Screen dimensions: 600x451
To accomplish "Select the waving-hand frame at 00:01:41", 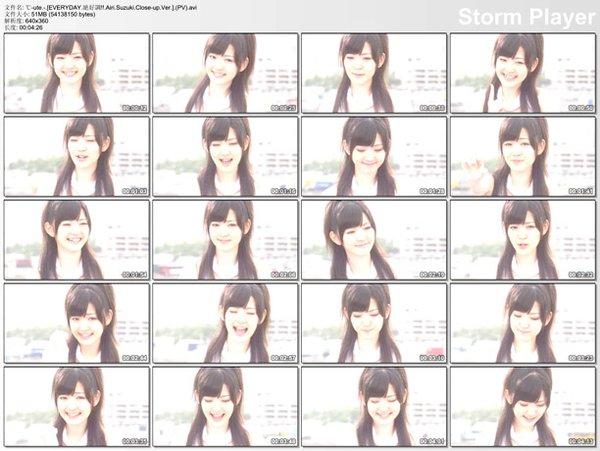I will point(522,156).
